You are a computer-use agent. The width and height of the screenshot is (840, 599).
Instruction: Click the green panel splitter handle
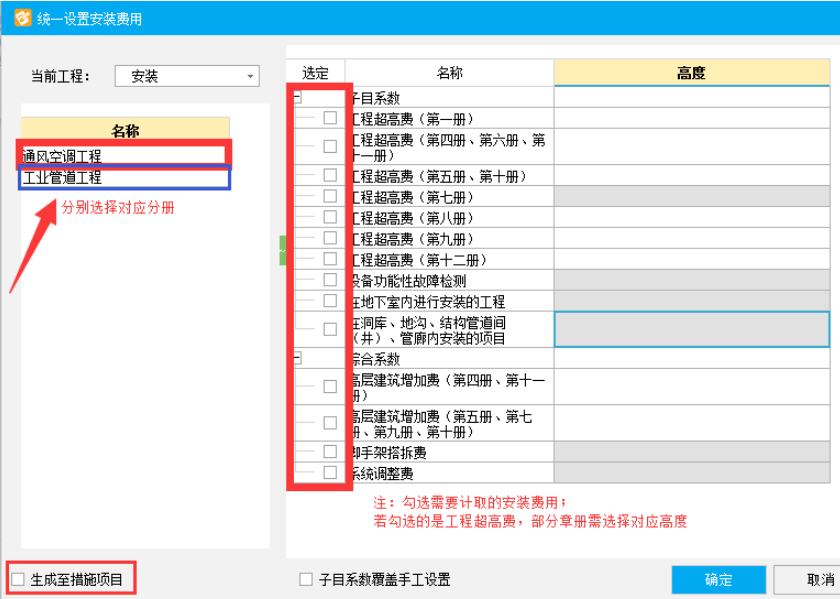(283, 250)
